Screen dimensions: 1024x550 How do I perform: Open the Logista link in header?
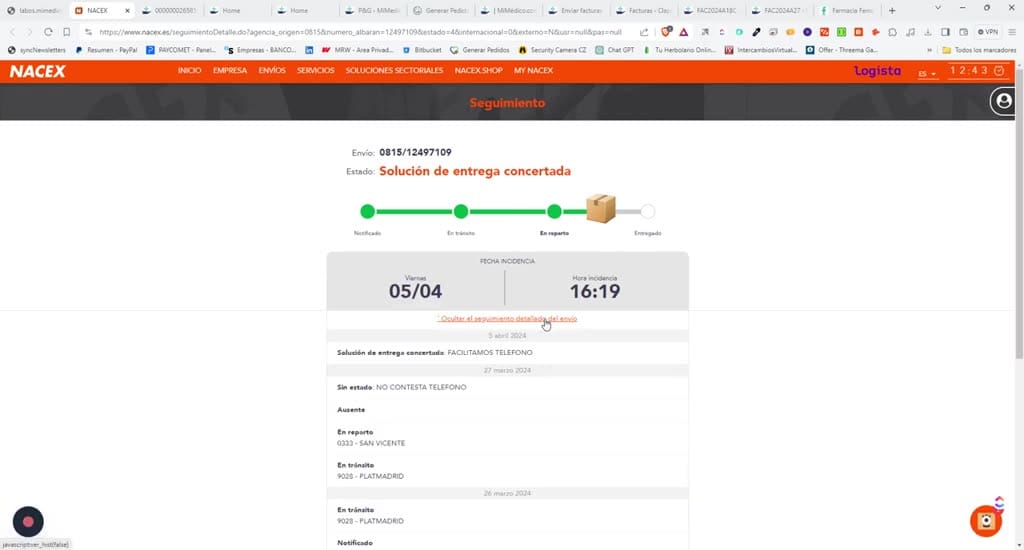[877, 71]
